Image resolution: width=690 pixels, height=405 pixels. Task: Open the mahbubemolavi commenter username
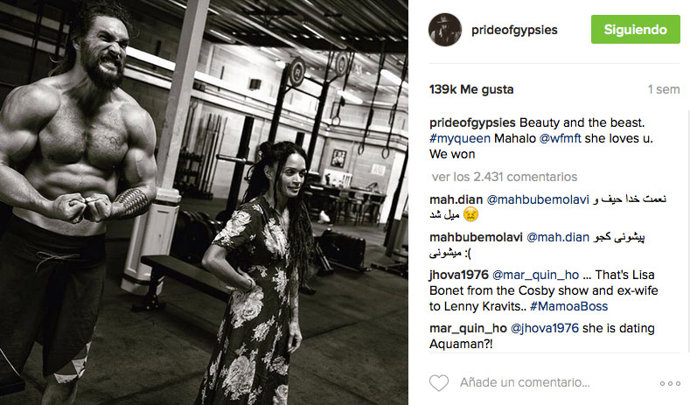(476, 237)
